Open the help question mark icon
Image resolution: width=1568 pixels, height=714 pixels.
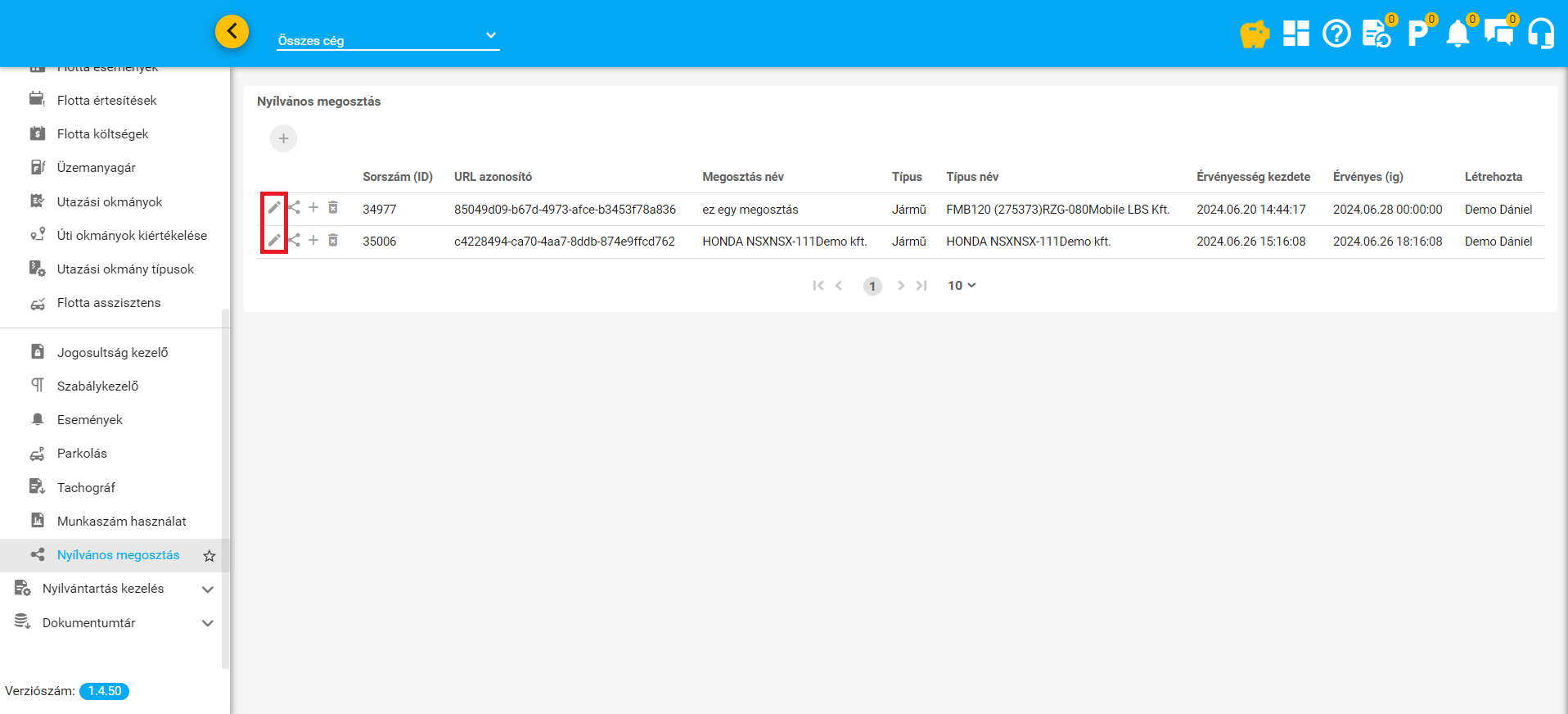(x=1336, y=34)
